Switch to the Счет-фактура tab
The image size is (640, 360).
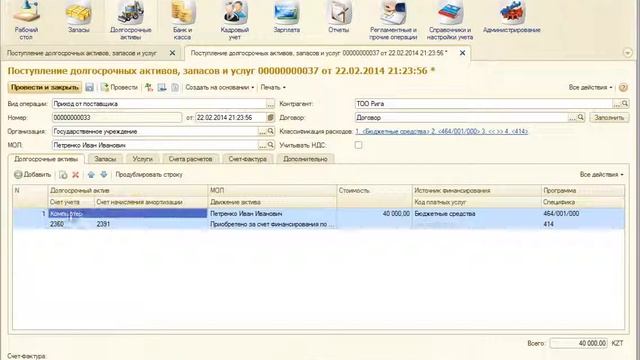click(247, 159)
